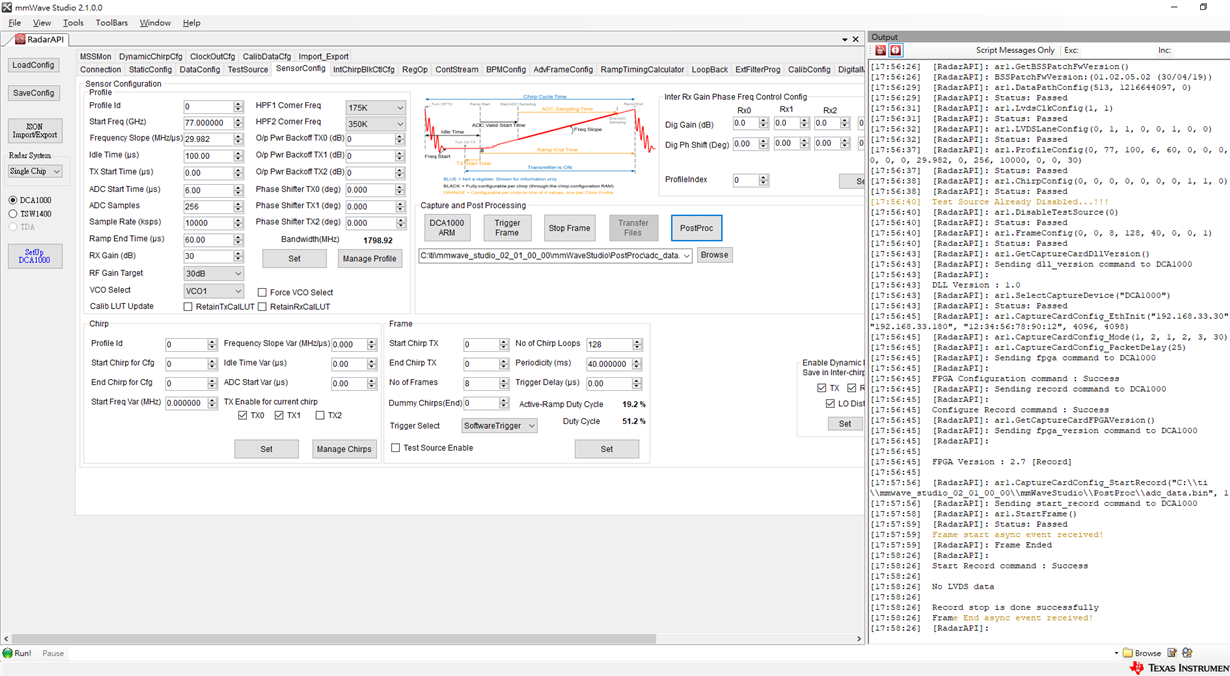This screenshot has width=1230, height=676.
Task: Open the File menu
Action: pos(15,23)
